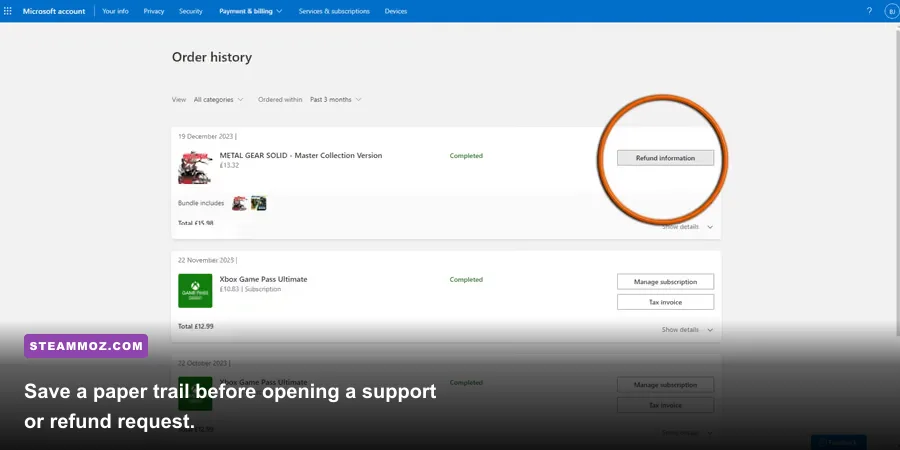Viewport: 900px width, 450px height.
Task: Go to Your info tab
Action: 115,11
